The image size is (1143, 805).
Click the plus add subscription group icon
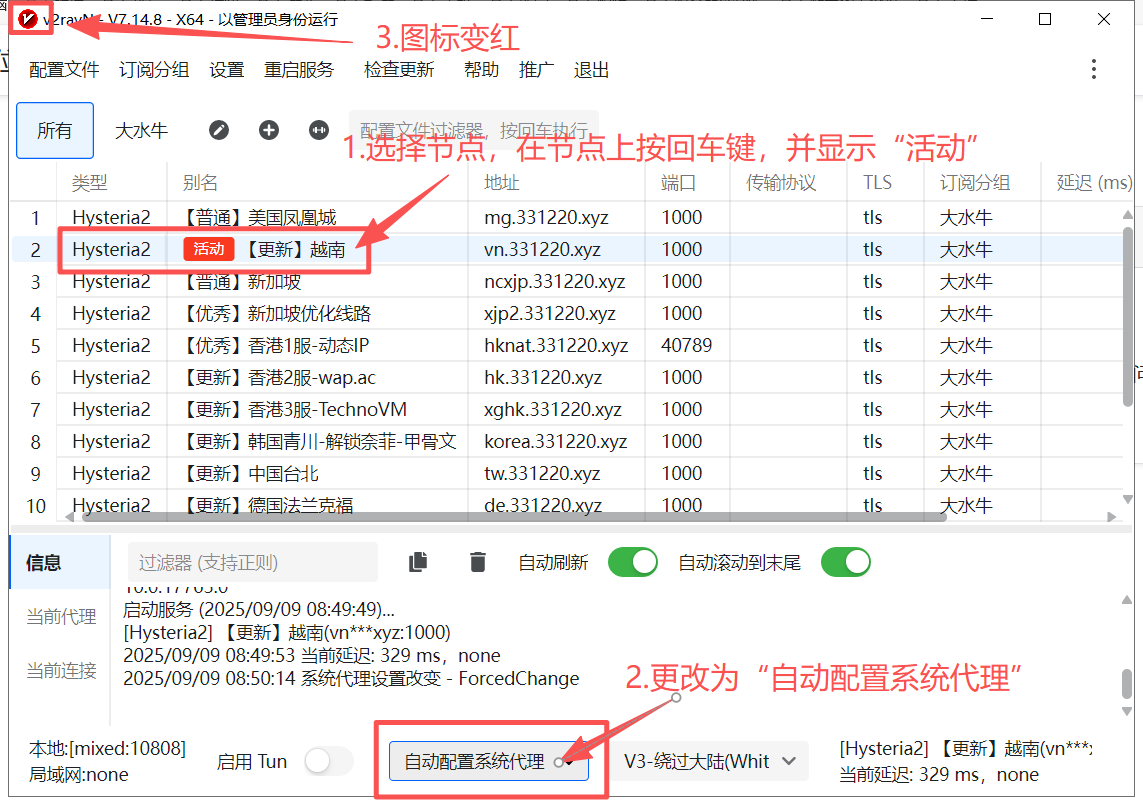(269, 130)
